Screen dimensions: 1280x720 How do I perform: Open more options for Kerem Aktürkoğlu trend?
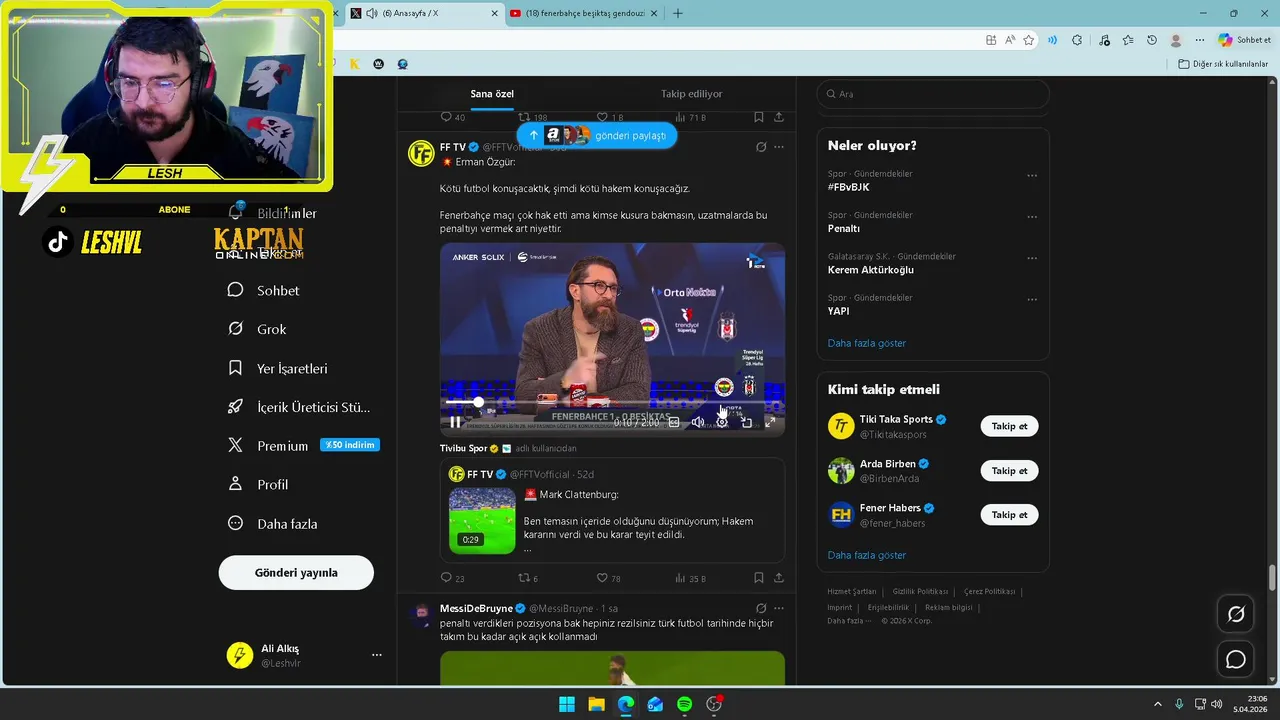tap(1032, 258)
